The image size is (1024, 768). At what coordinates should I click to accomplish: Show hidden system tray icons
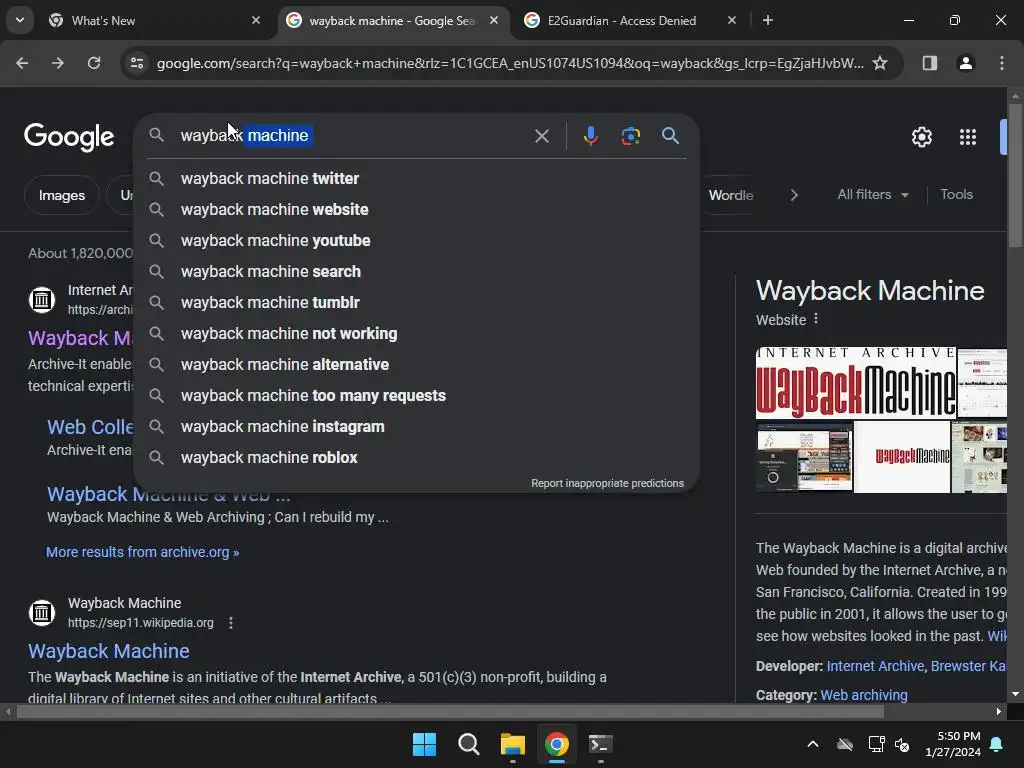[x=812, y=744]
